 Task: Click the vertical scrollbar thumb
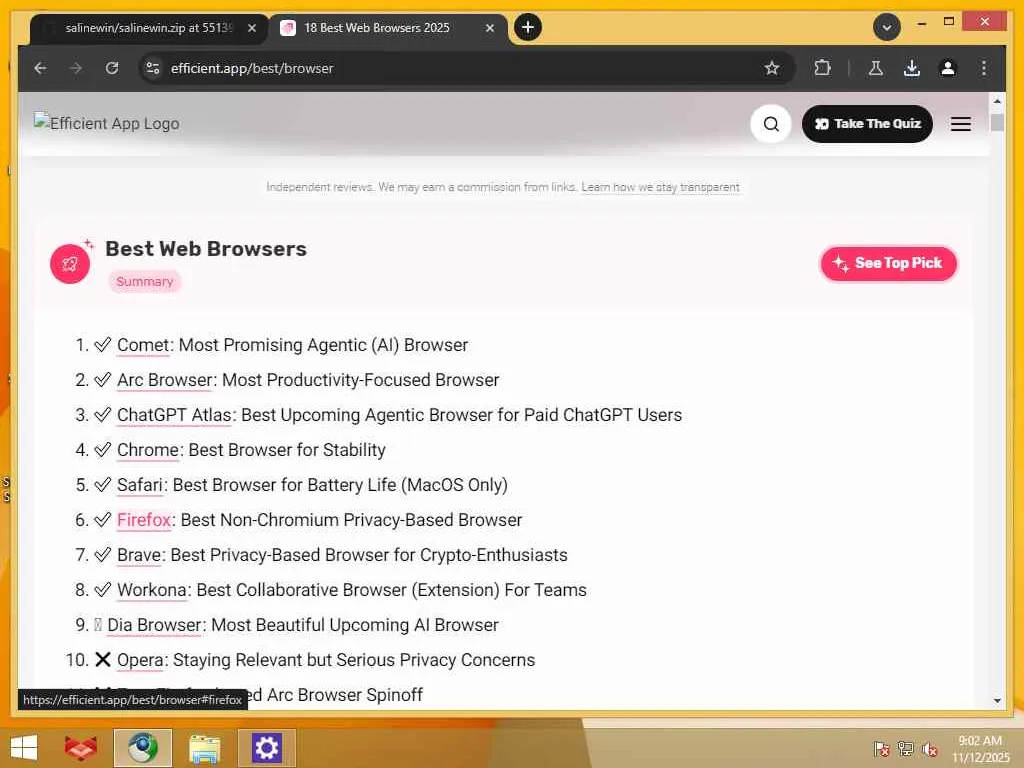997,123
